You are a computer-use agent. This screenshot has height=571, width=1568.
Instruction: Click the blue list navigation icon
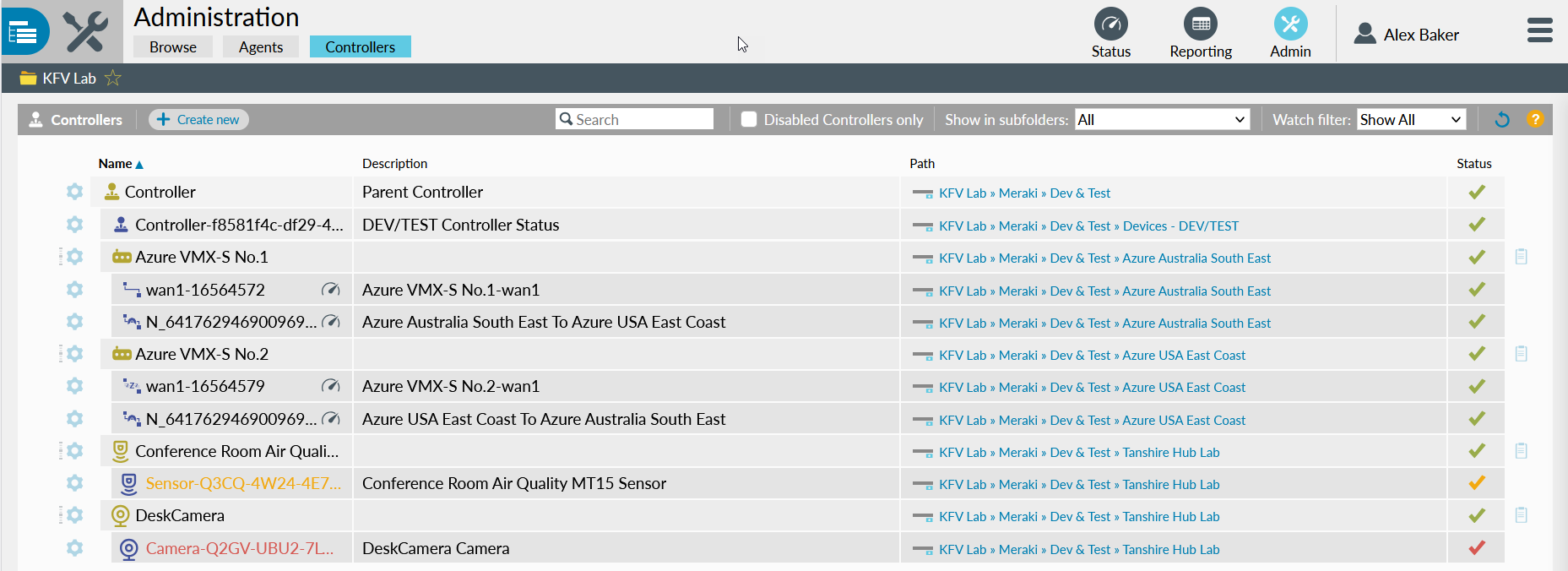pyautogui.click(x=24, y=32)
